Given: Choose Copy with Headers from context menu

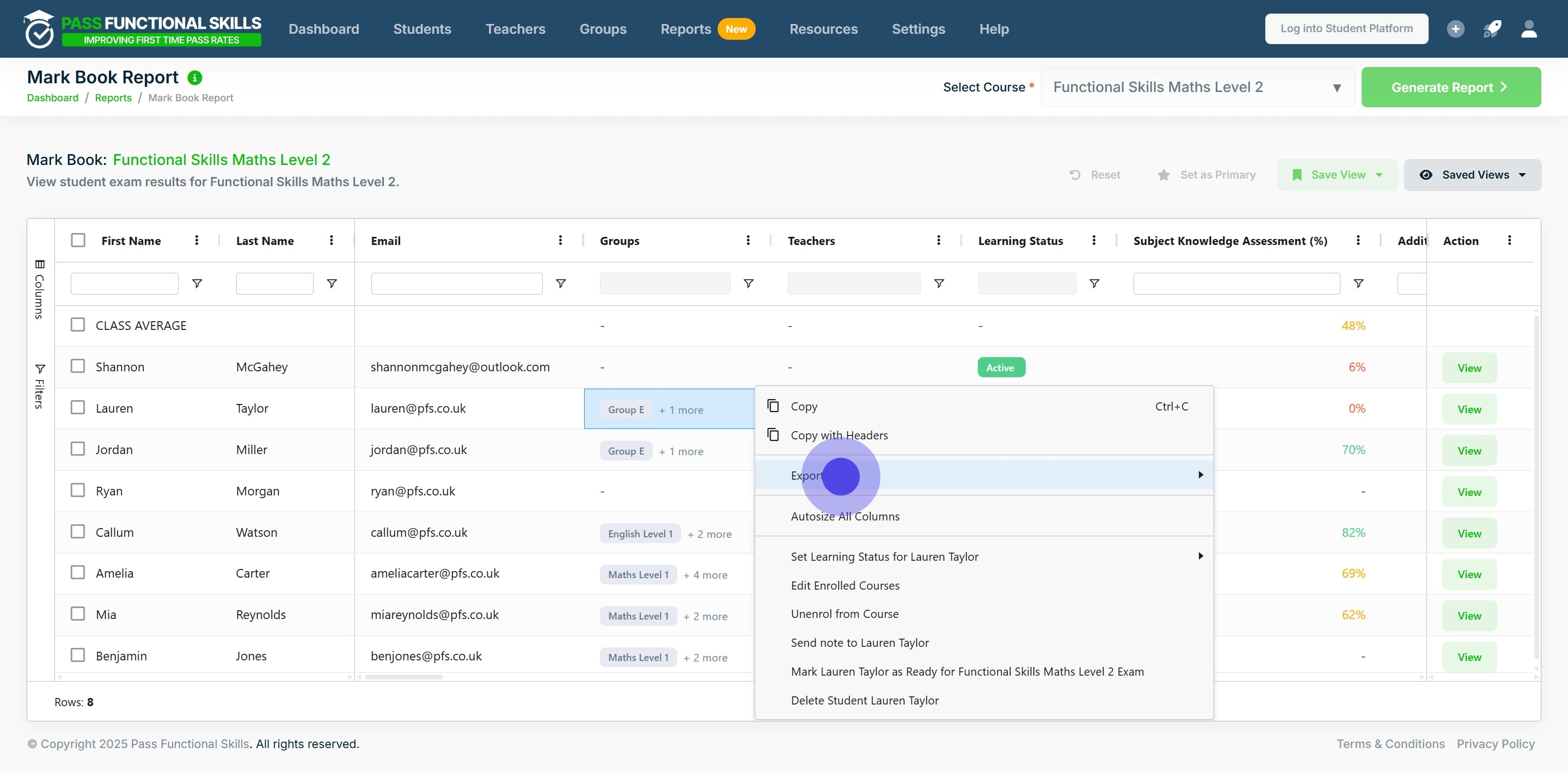Looking at the screenshot, I should 839,436.
